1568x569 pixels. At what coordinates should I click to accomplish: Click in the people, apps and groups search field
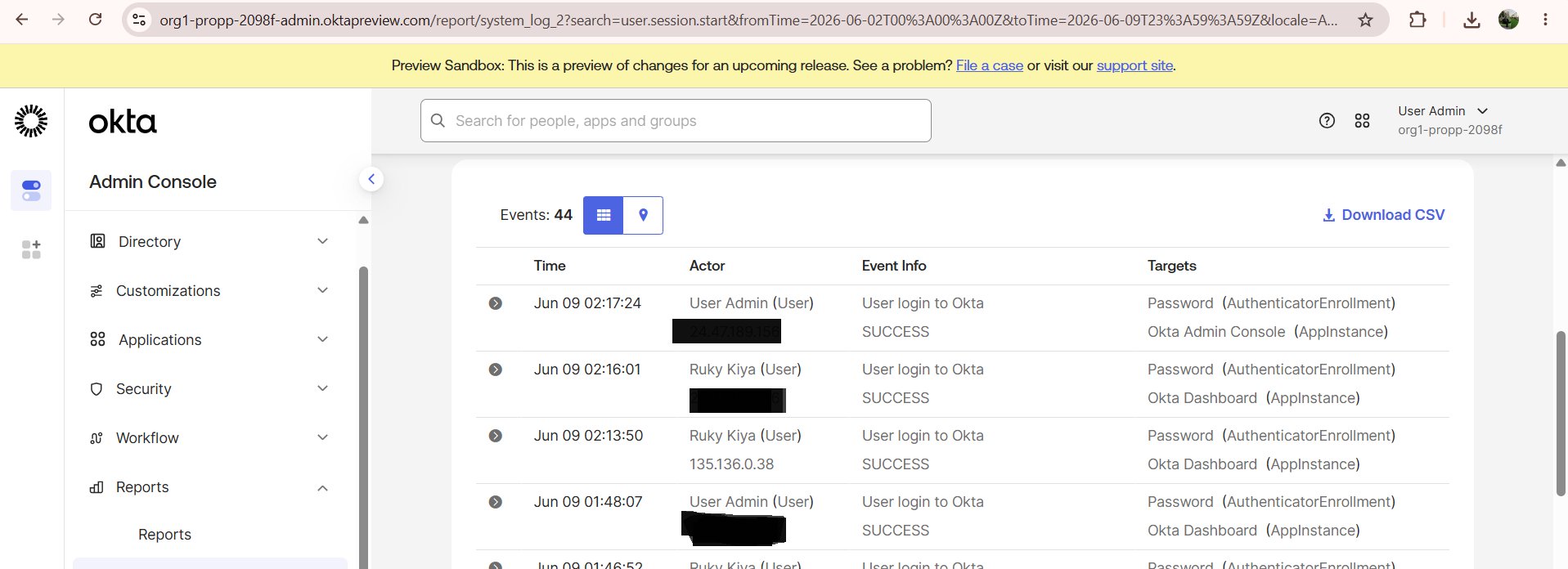coord(676,121)
